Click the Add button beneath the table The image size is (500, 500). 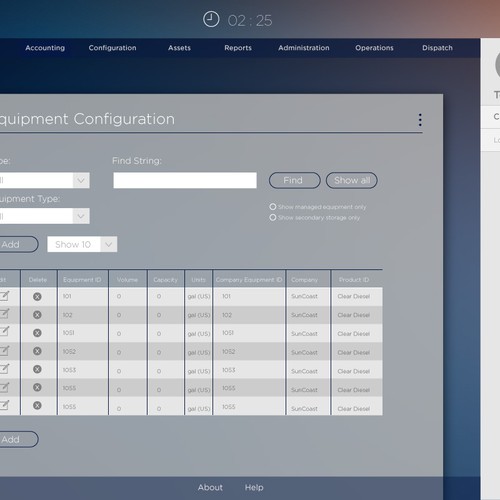pos(18,439)
